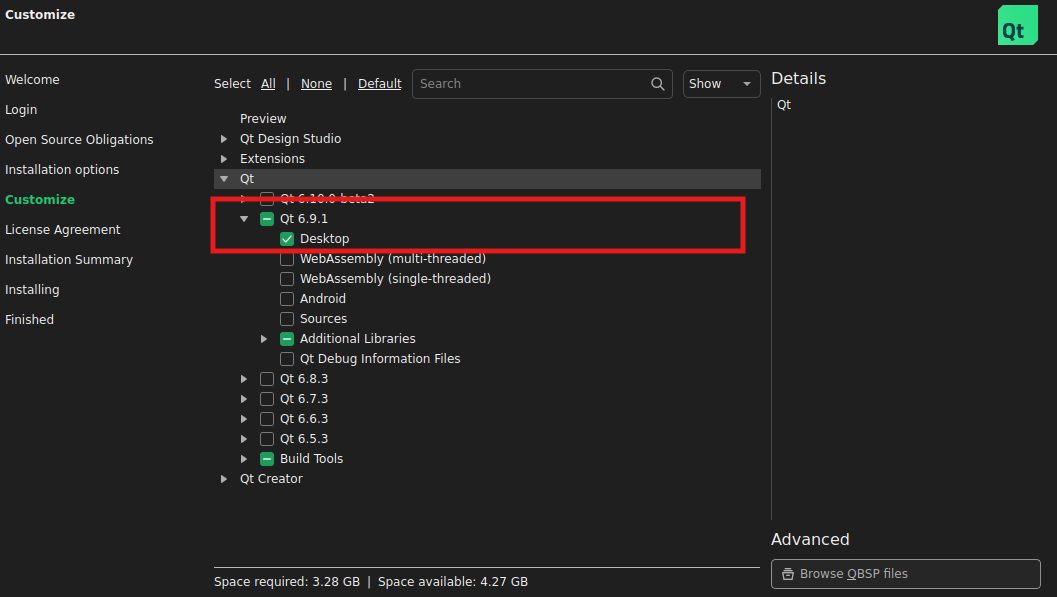The width and height of the screenshot is (1057, 597).
Task: Check the Android checkbox
Action: pos(287,298)
